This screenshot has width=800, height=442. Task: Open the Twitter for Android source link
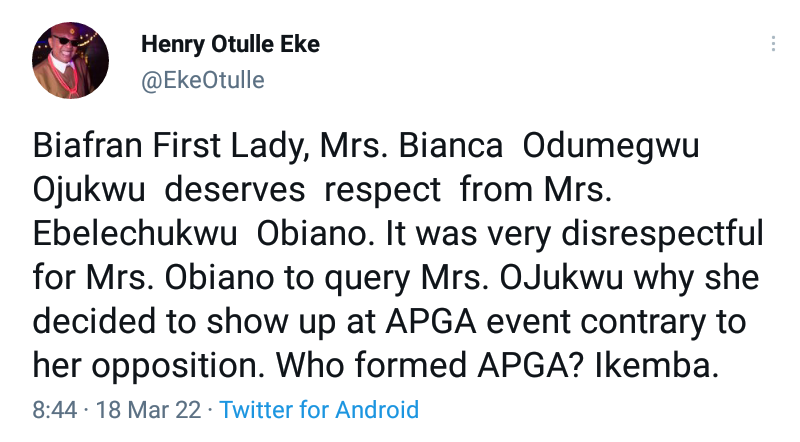[319, 409]
